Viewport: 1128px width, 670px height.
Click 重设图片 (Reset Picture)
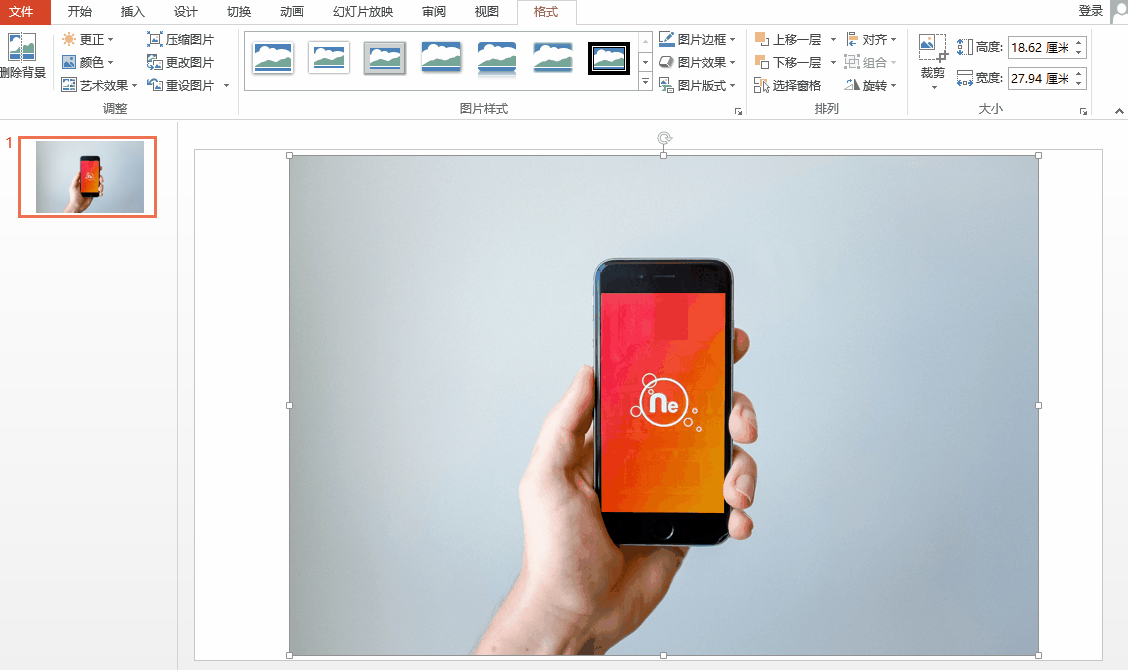tap(181, 86)
